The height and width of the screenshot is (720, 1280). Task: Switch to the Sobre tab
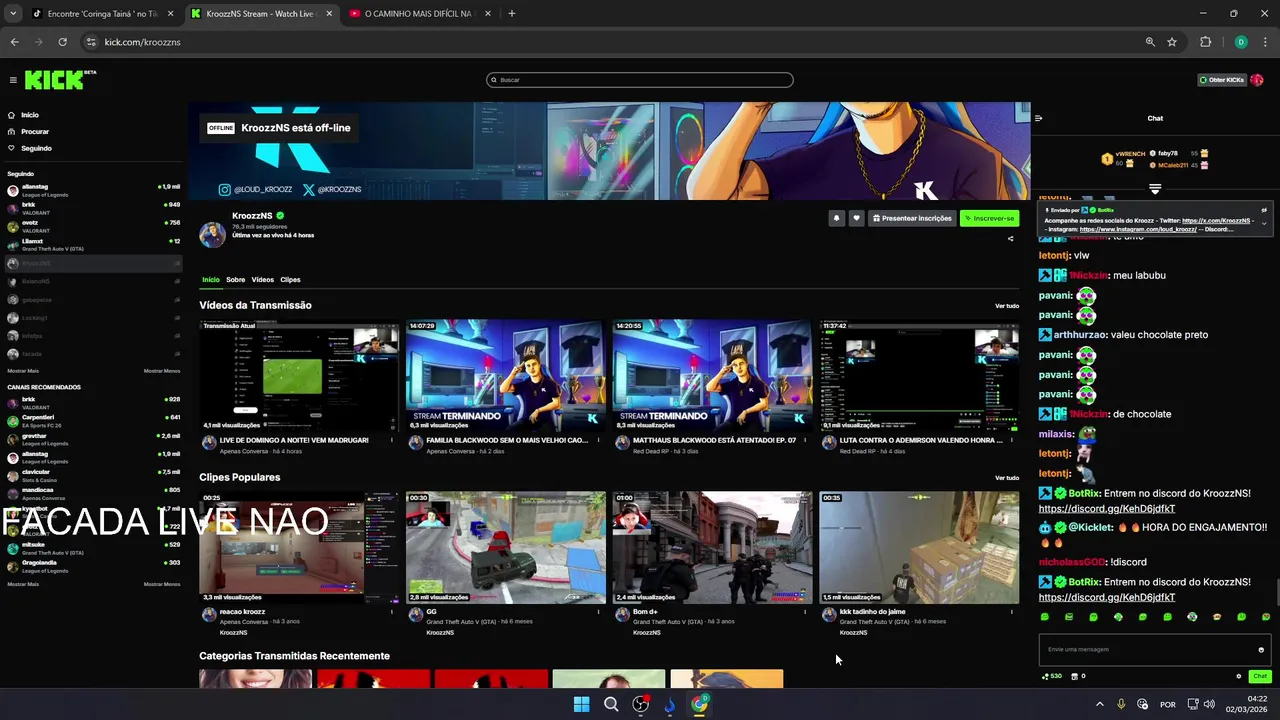tap(235, 280)
